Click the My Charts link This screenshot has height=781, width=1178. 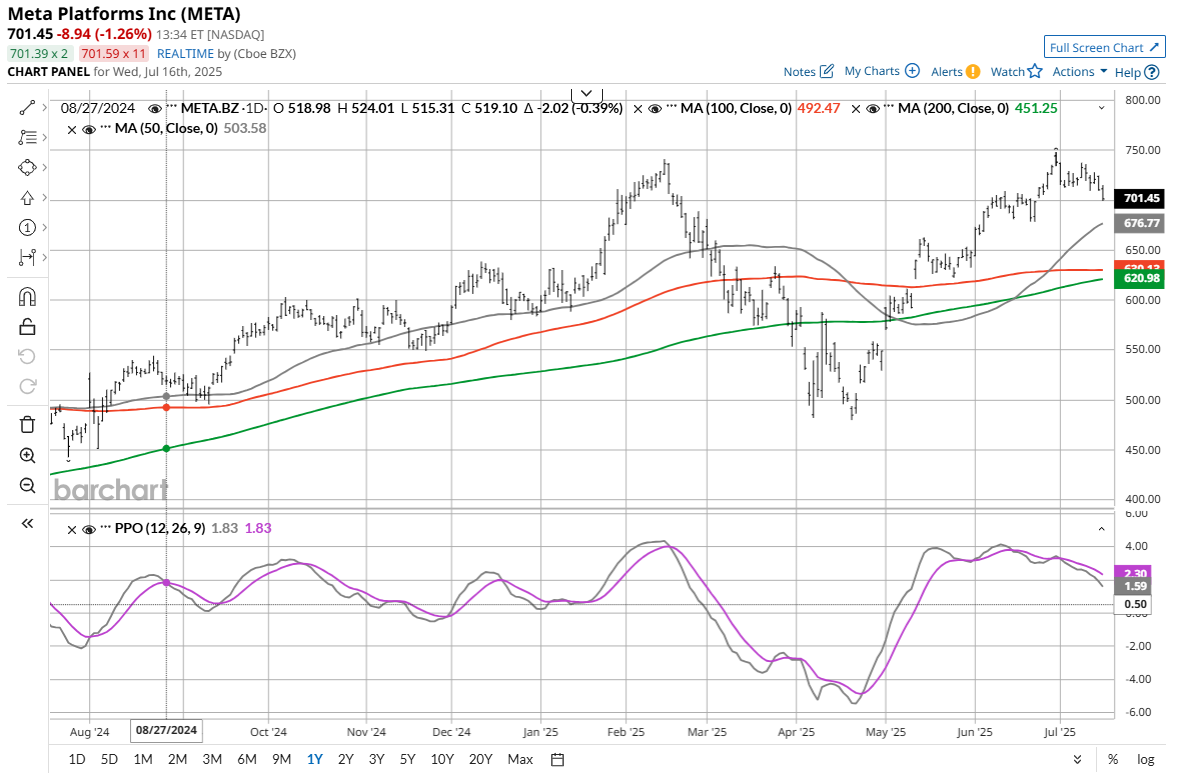871,71
